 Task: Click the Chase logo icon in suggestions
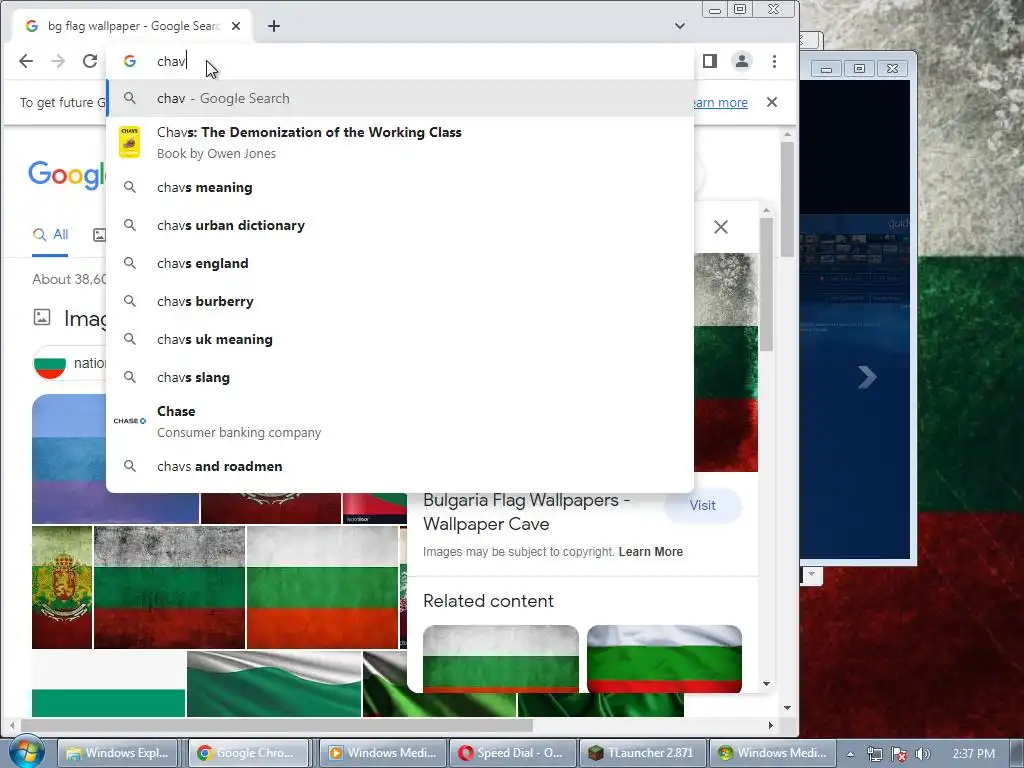pyautogui.click(x=129, y=421)
